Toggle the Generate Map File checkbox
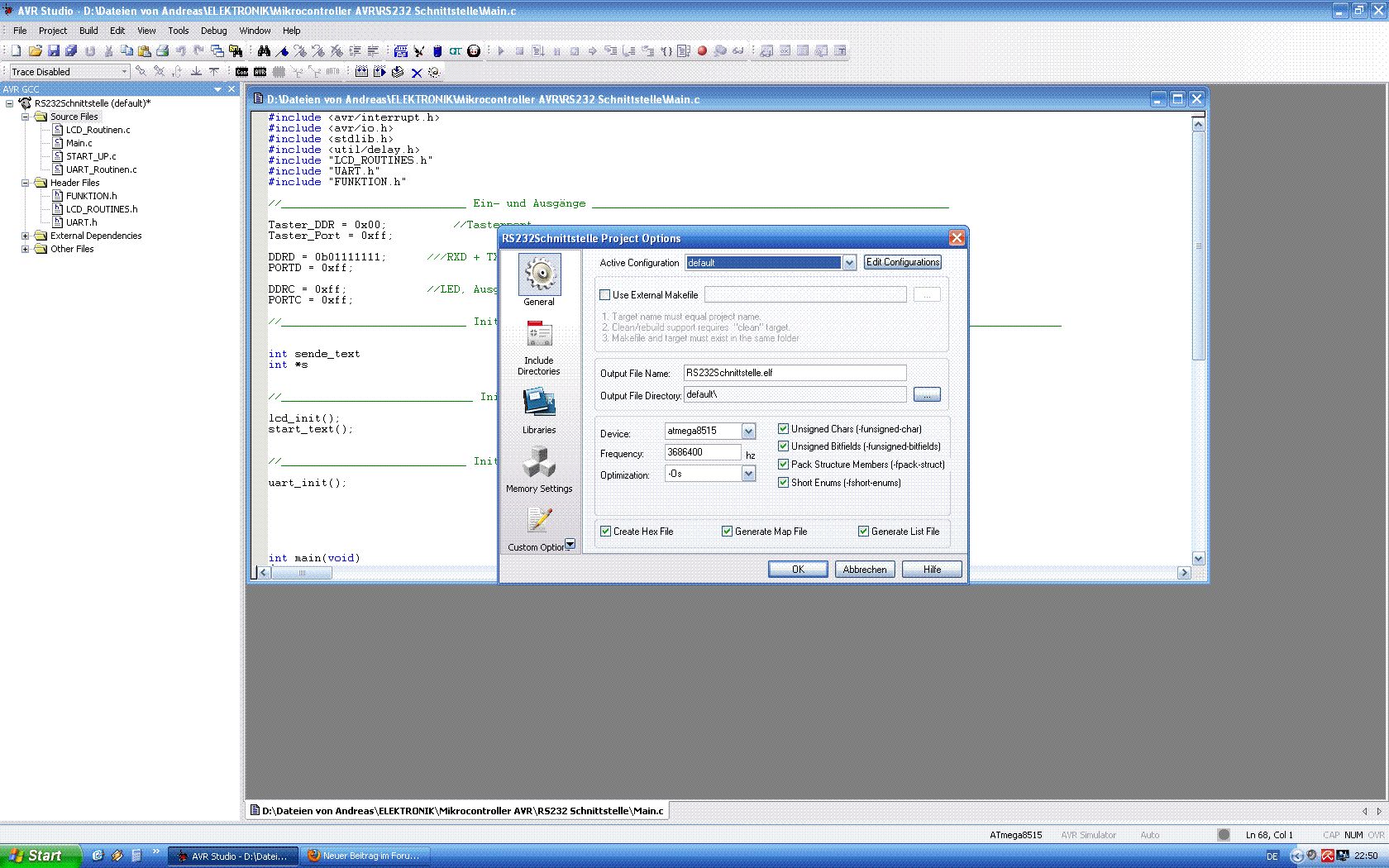 pos(728,532)
